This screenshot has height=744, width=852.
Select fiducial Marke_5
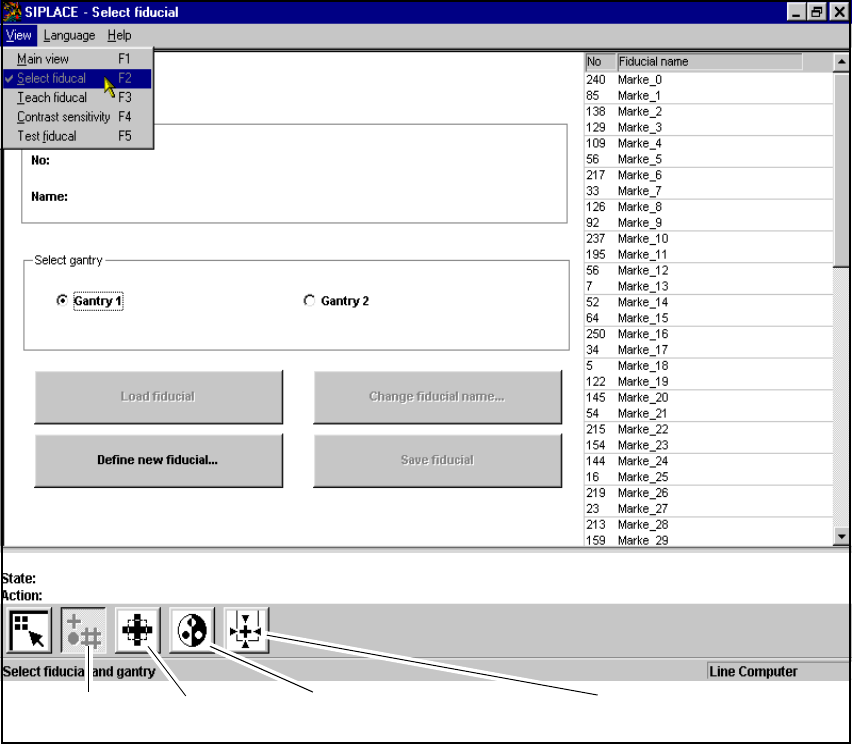pos(709,159)
